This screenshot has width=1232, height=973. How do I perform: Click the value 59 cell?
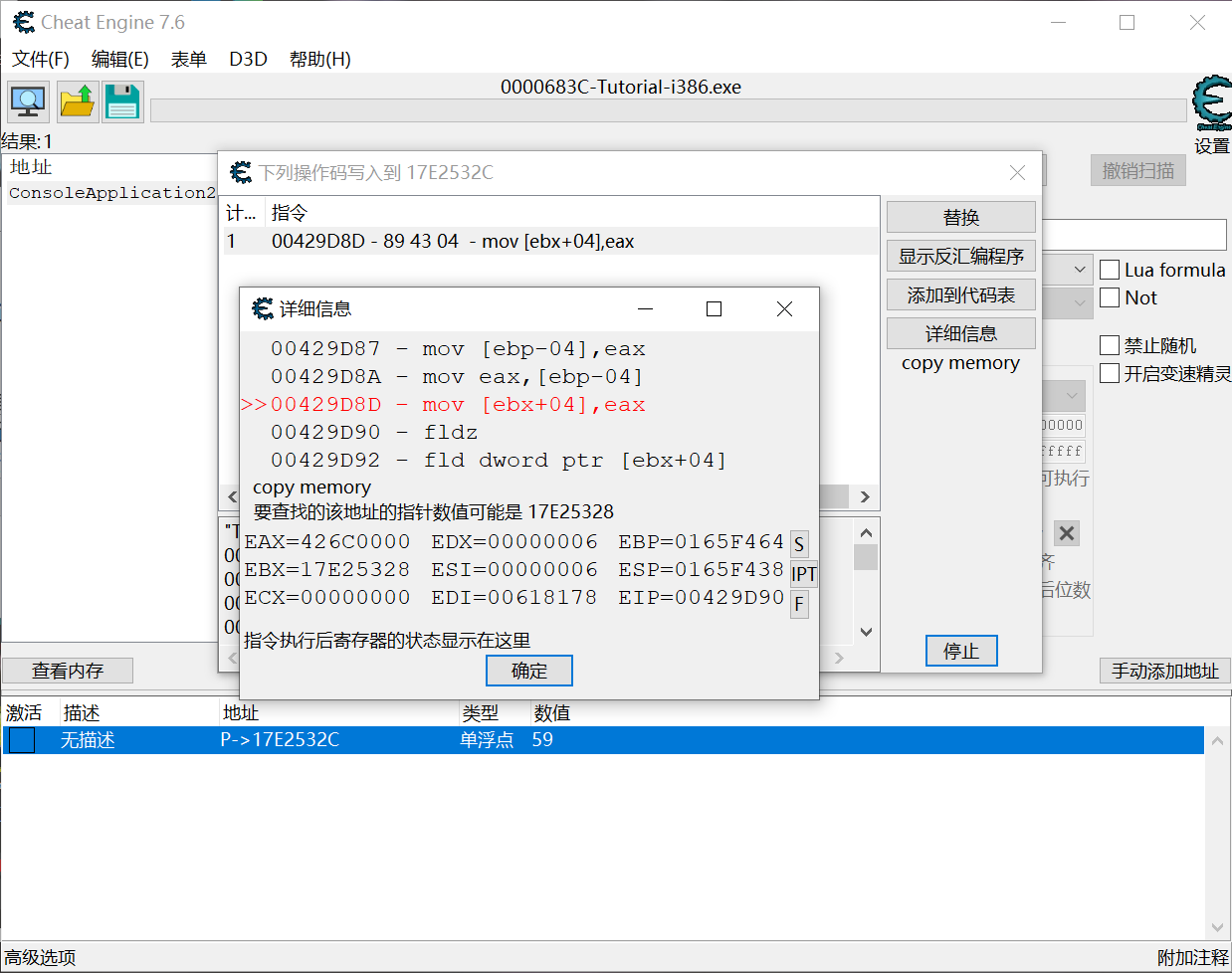(x=542, y=739)
